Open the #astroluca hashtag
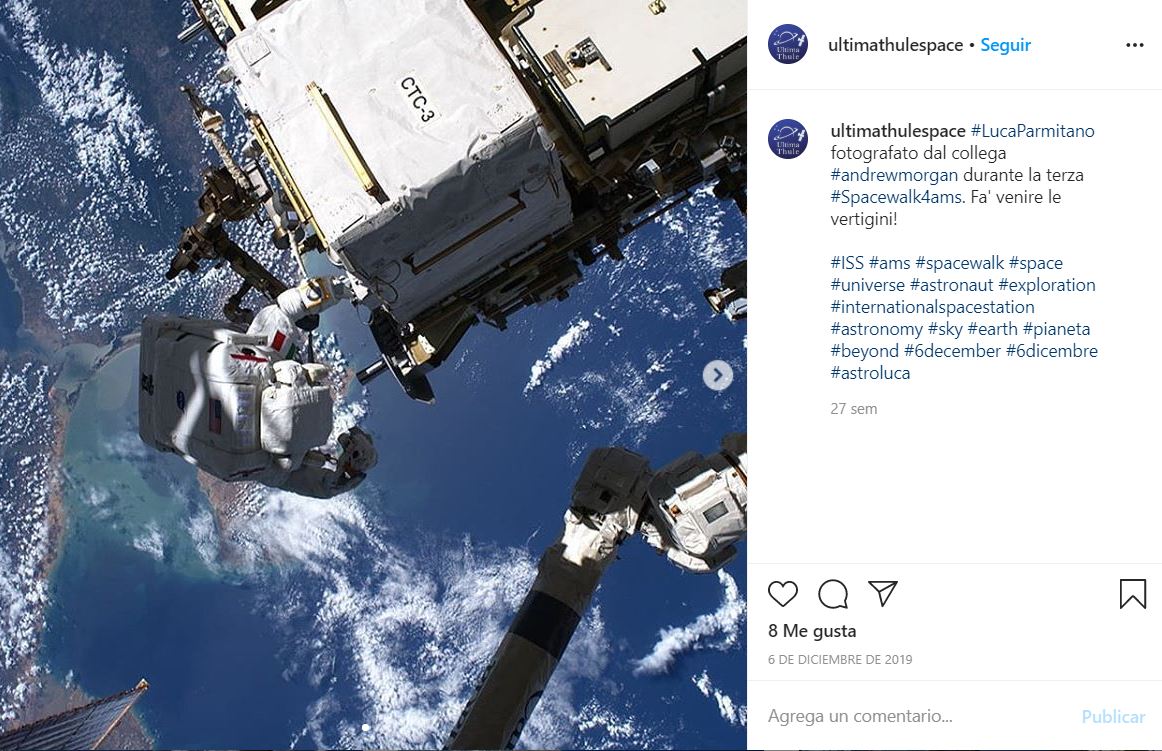This screenshot has height=751, width=1162. click(x=870, y=372)
